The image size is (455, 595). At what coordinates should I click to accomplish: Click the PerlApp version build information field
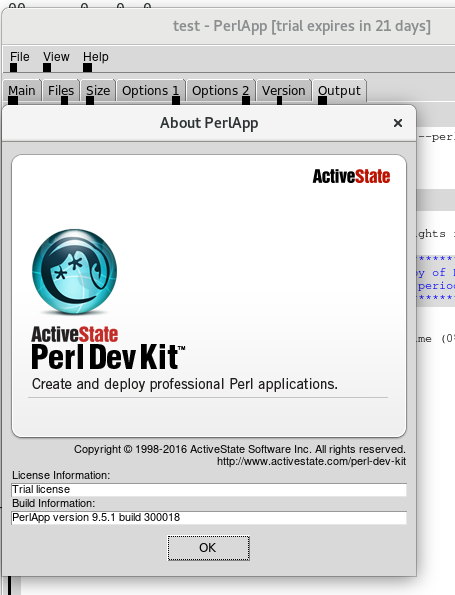209,518
